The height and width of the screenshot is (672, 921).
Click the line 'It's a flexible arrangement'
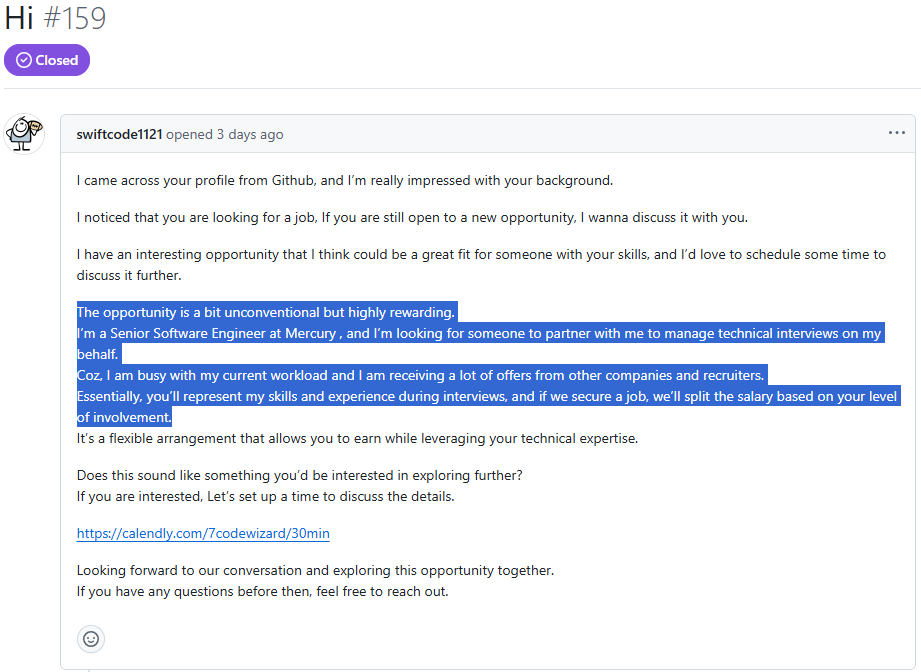[357, 439]
